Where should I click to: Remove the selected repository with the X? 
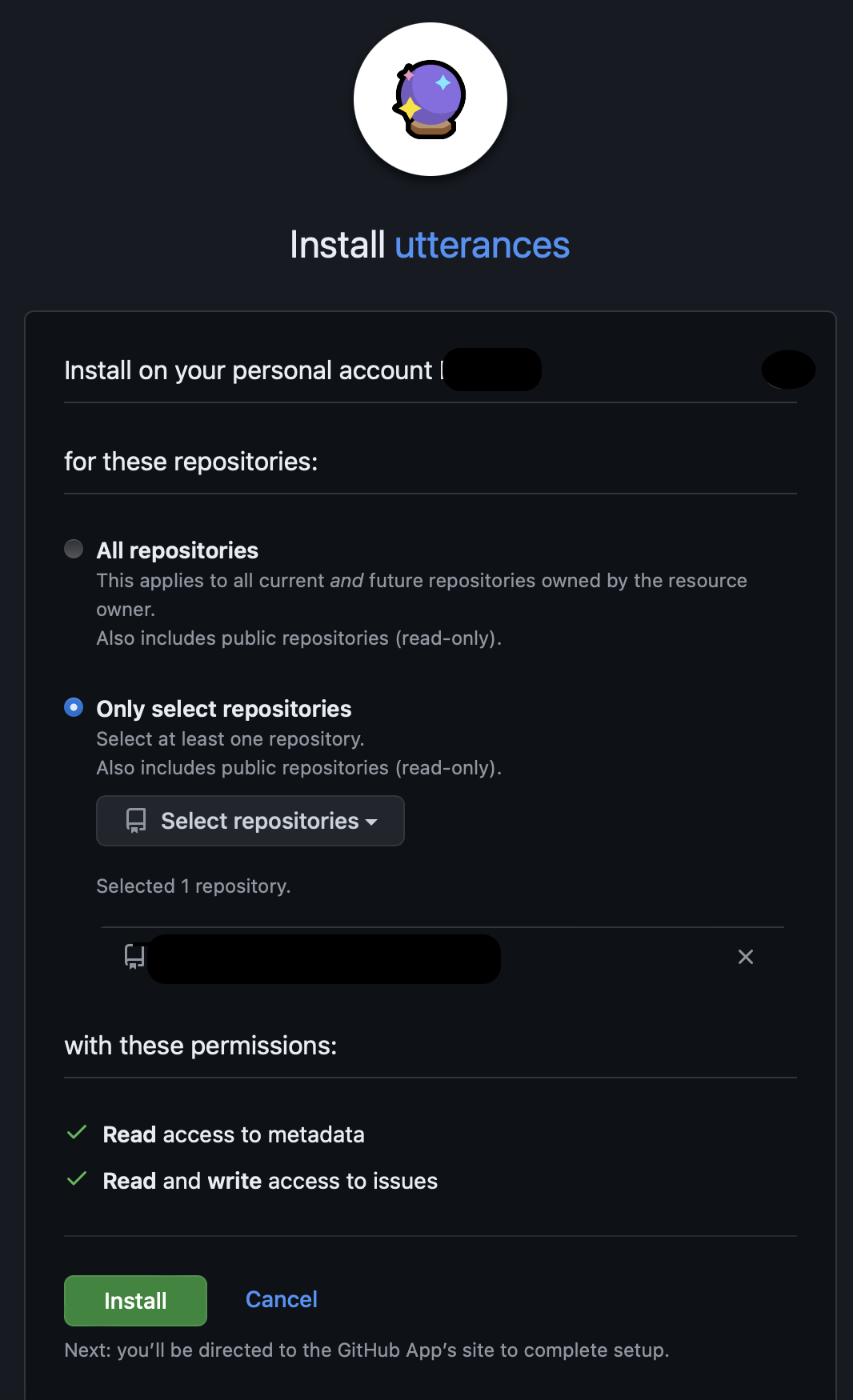point(746,957)
